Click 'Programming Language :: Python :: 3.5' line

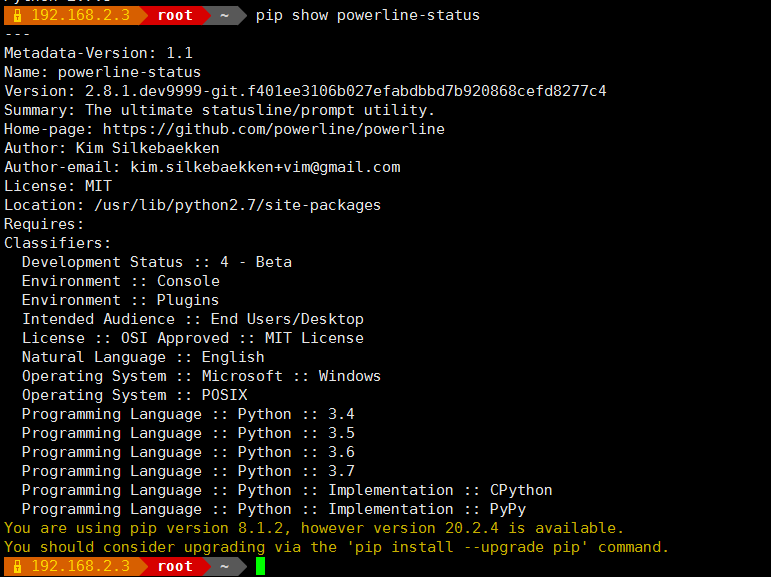click(x=188, y=433)
